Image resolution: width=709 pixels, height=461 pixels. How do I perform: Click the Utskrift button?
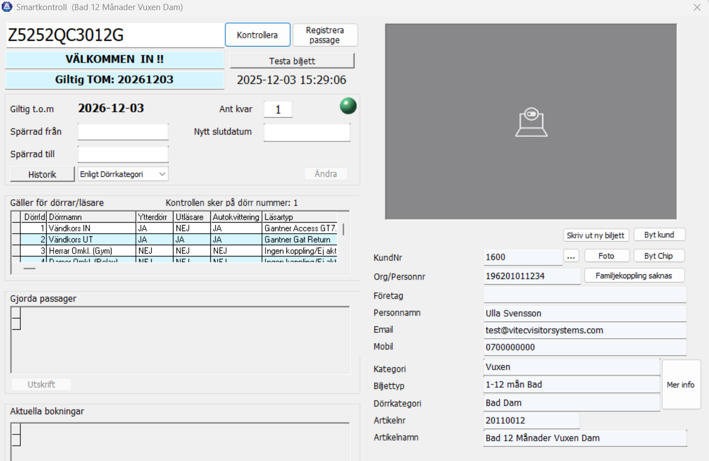pyautogui.click(x=41, y=384)
